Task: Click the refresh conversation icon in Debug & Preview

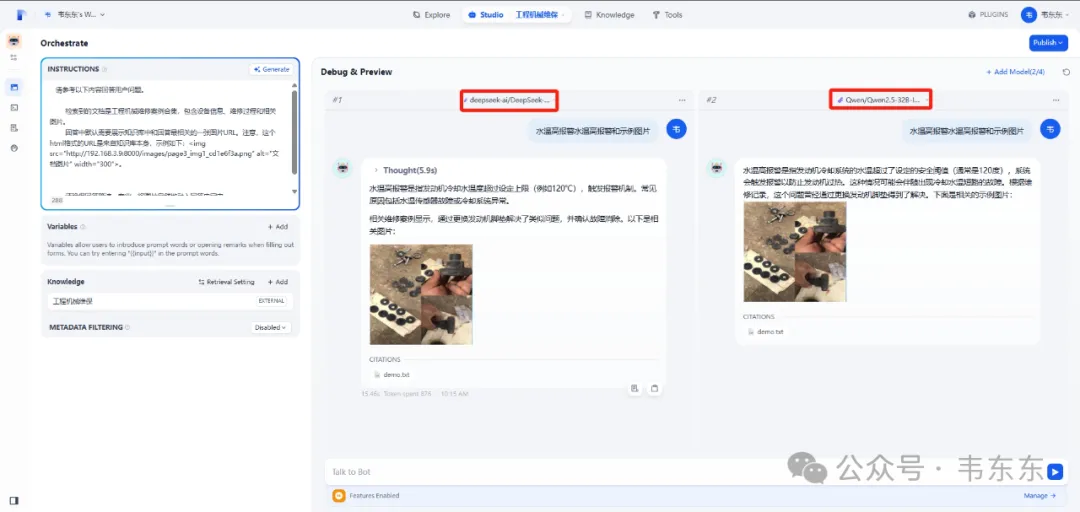Action: tap(1066, 72)
